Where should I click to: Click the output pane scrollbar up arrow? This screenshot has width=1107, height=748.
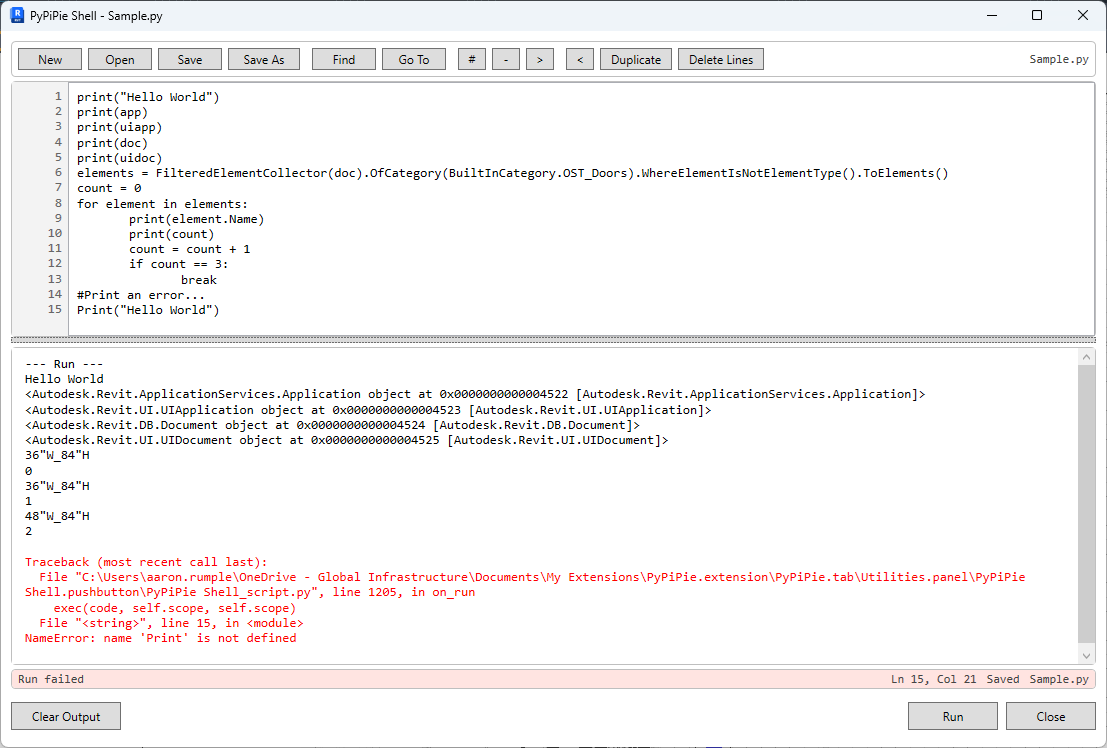point(1087,356)
